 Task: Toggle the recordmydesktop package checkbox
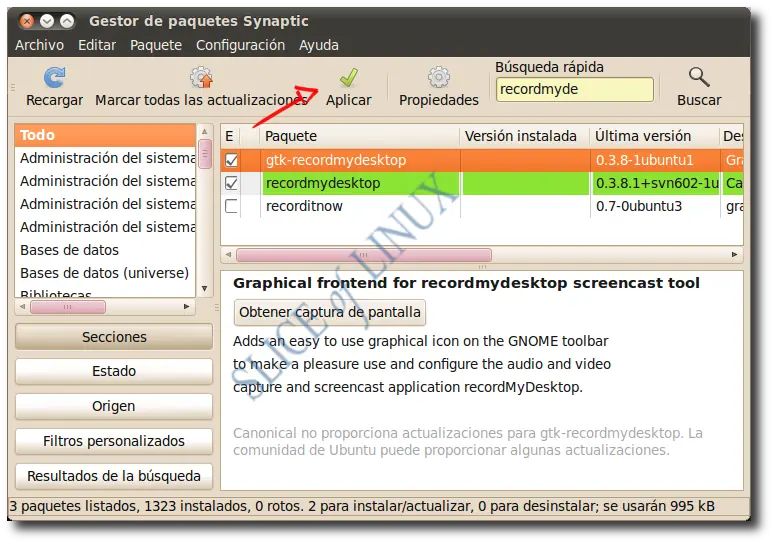pos(231,183)
